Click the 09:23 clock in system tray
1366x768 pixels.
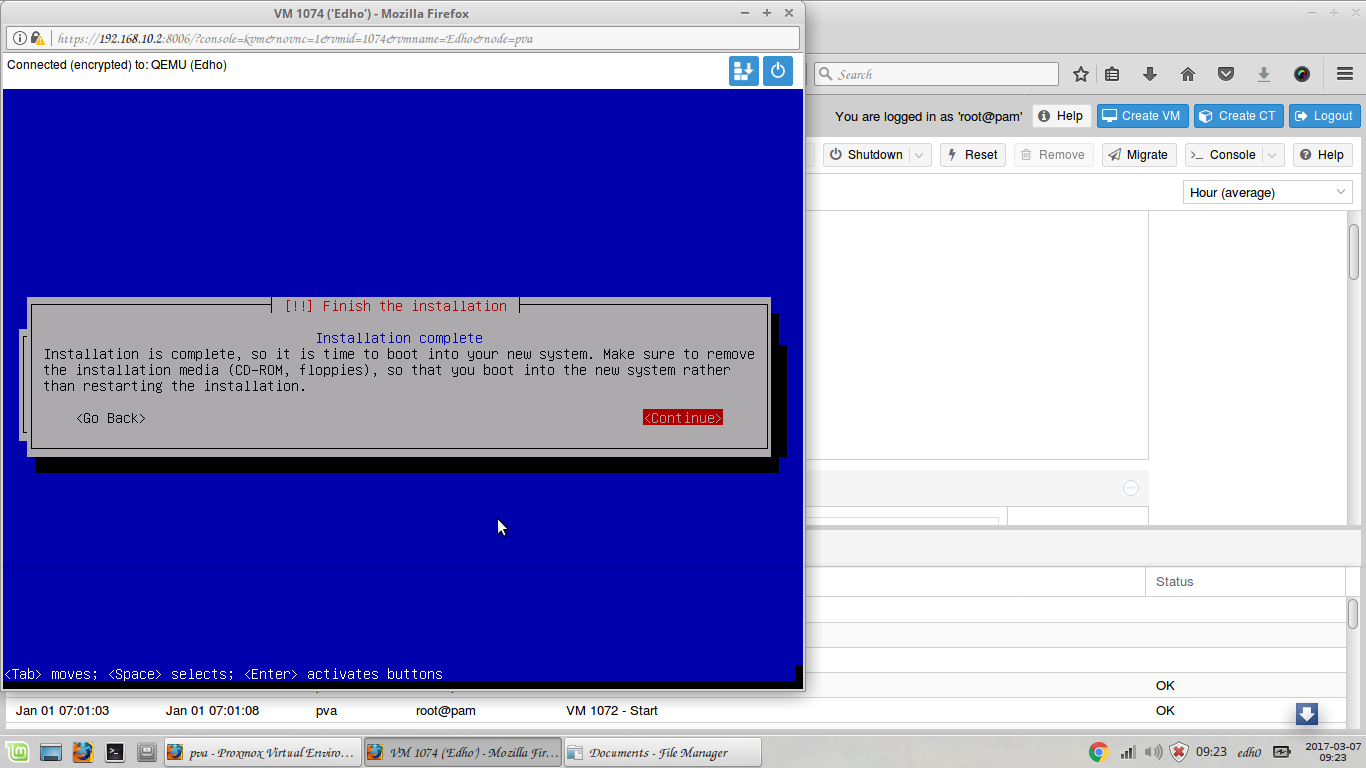(1211, 752)
